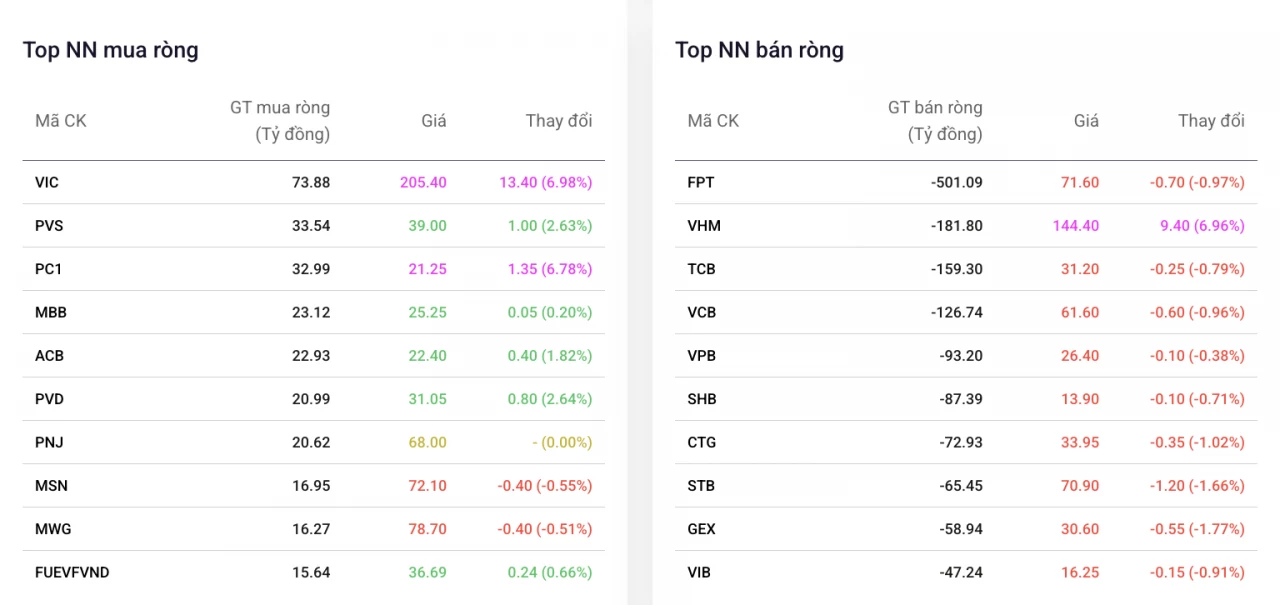The width and height of the screenshot is (1280, 605).
Task: Click the PVD ticker
Action: click(49, 399)
